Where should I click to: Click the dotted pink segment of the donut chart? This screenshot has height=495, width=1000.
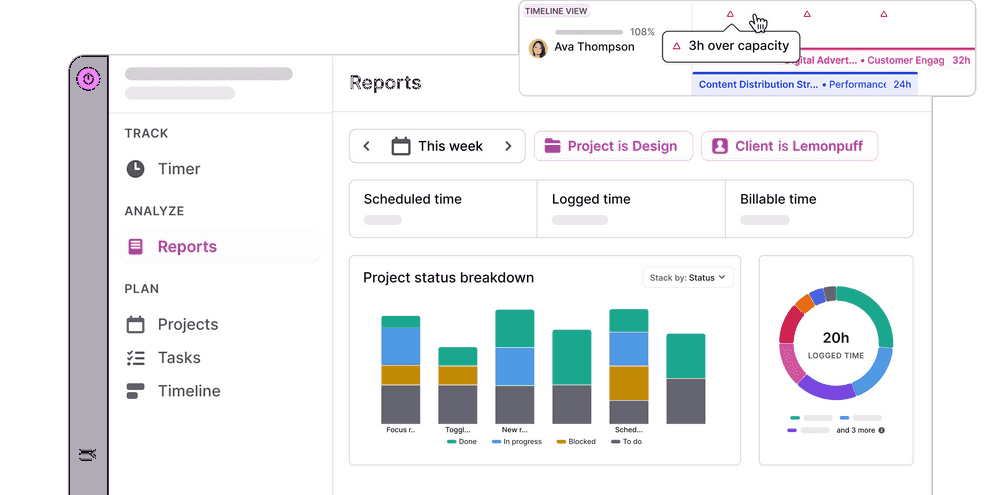pos(792,363)
